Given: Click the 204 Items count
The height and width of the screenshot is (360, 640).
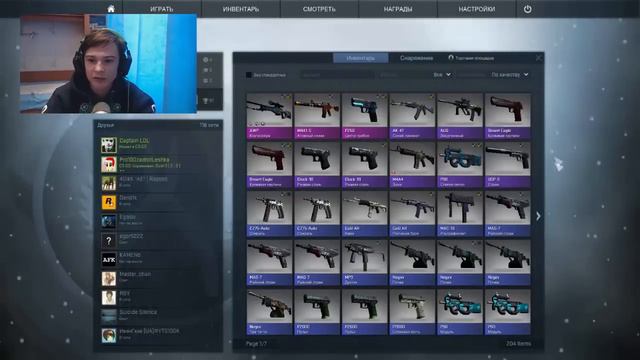Looking at the screenshot, I should [519, 344].
